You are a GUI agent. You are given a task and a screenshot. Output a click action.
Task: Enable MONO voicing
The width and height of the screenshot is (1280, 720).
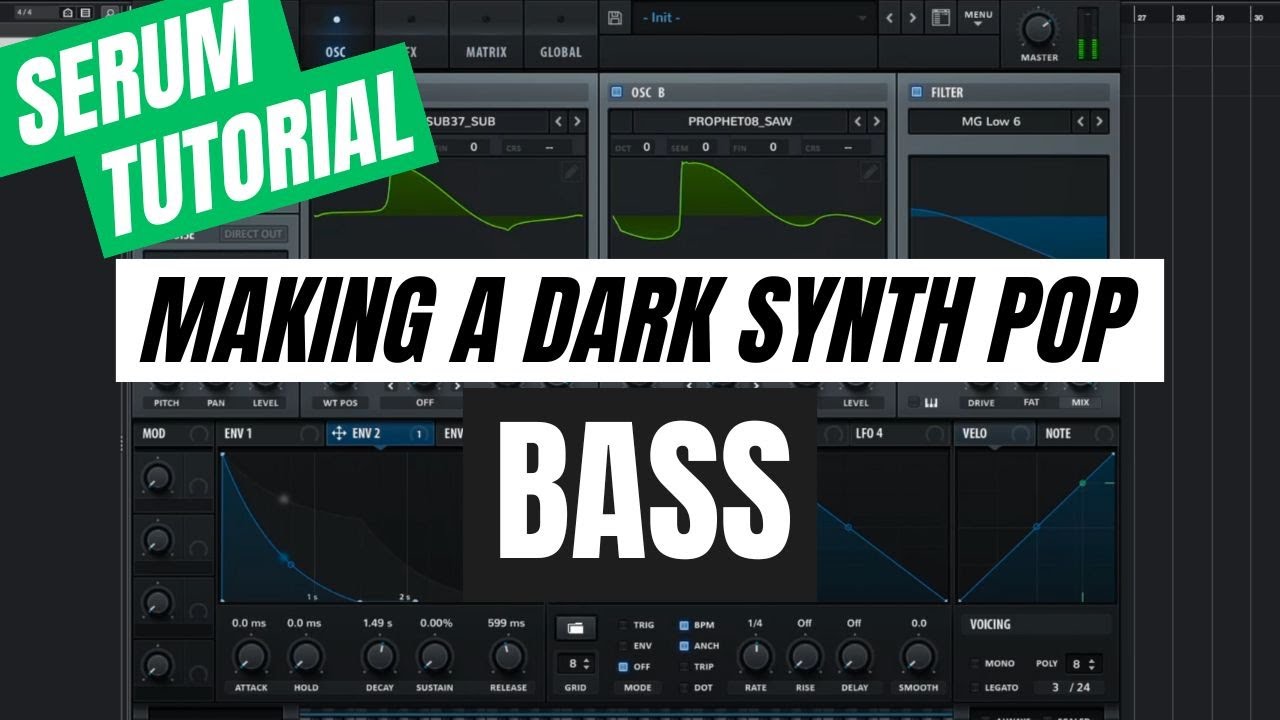[x=975, y=664]
